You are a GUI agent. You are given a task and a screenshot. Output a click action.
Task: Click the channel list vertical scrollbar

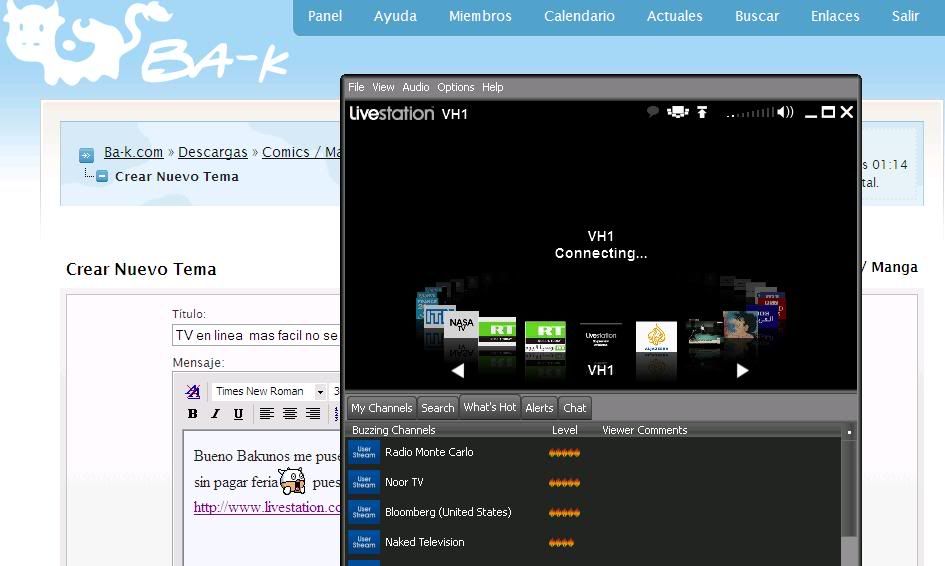pos(849,488)
